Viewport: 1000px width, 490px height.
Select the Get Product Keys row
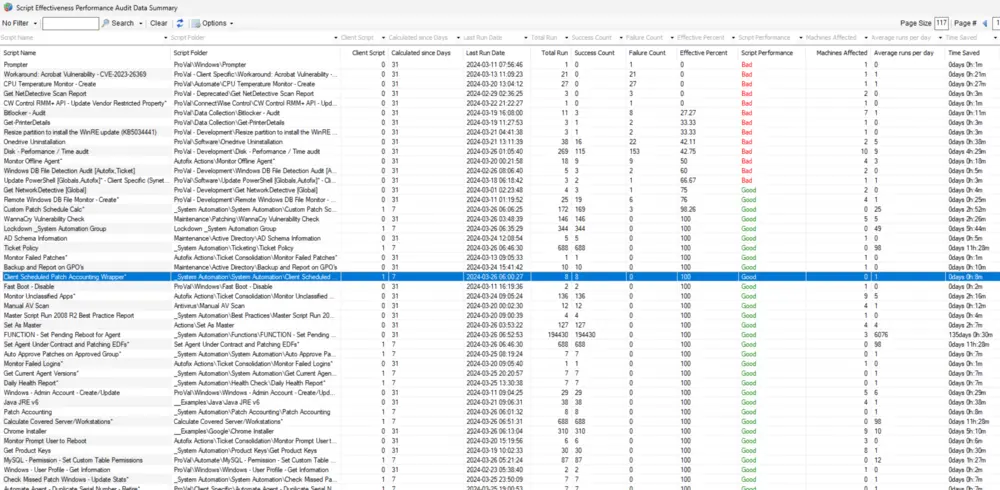(500, 450)
